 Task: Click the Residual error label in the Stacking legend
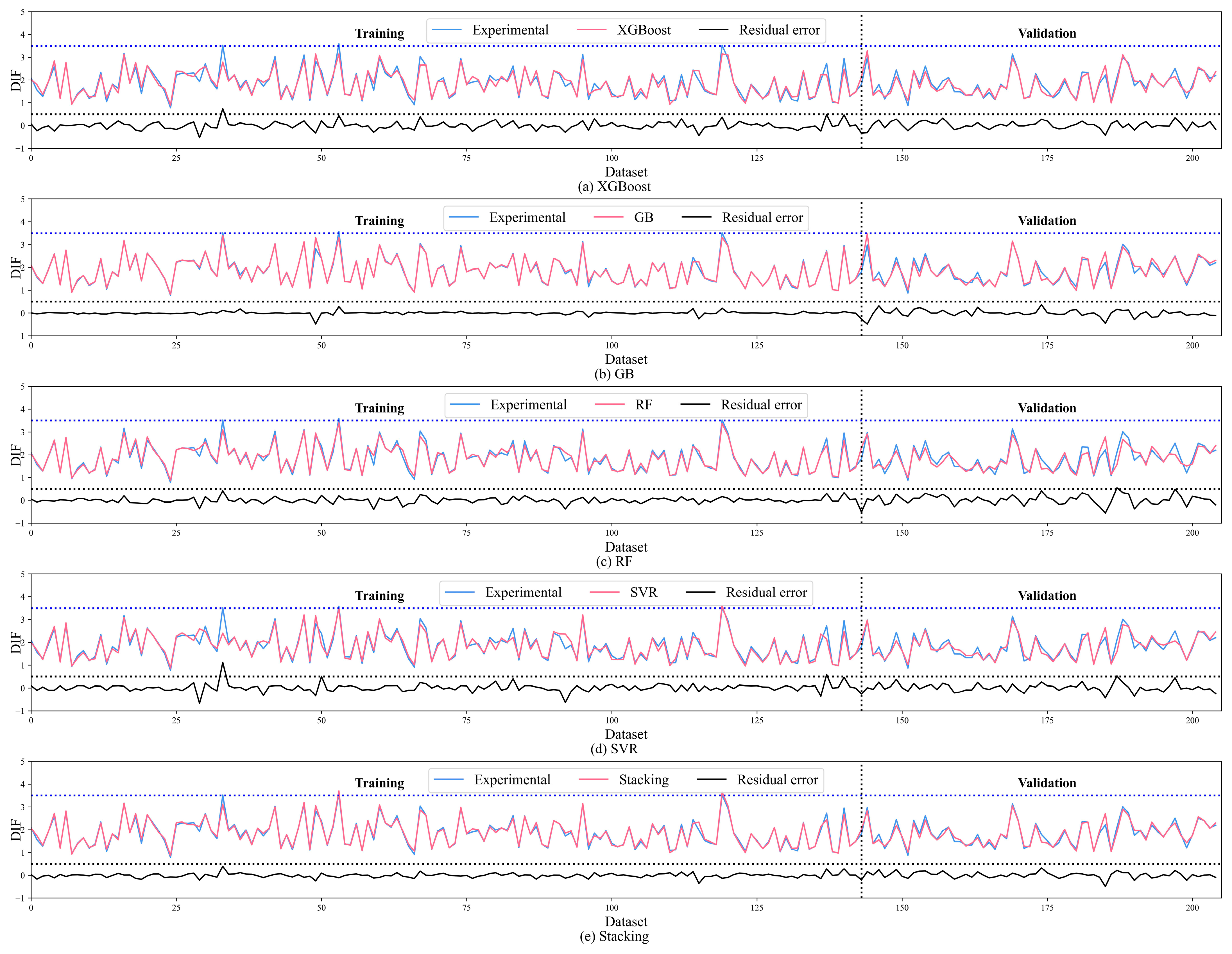coord(777,780)
